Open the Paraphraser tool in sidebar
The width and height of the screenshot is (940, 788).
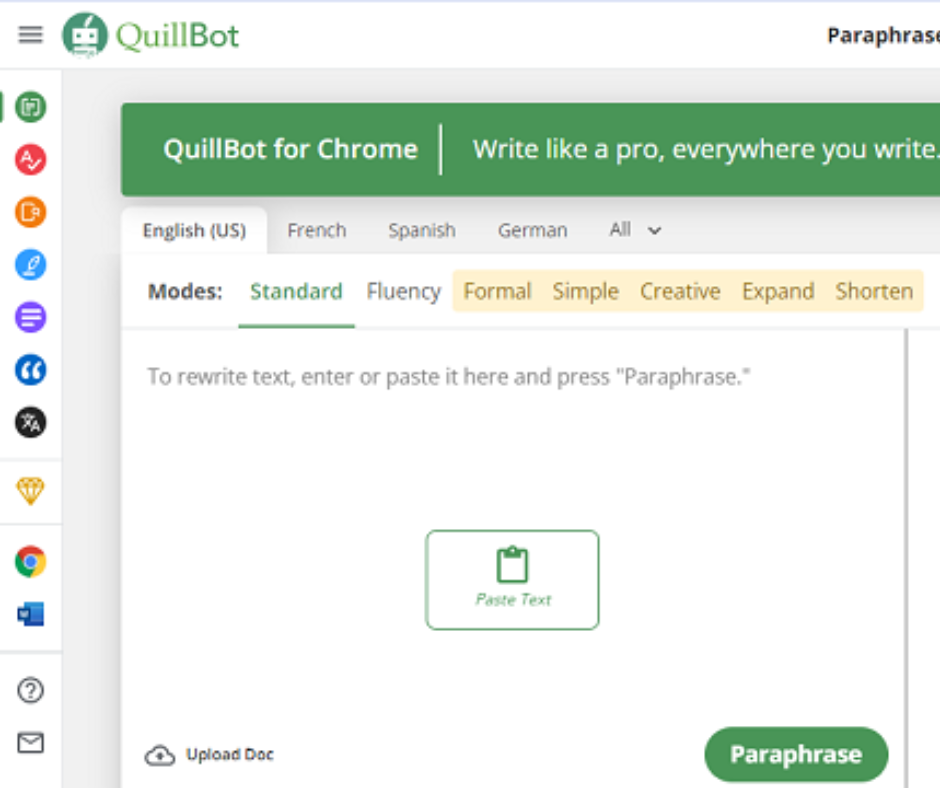[31, 107]
